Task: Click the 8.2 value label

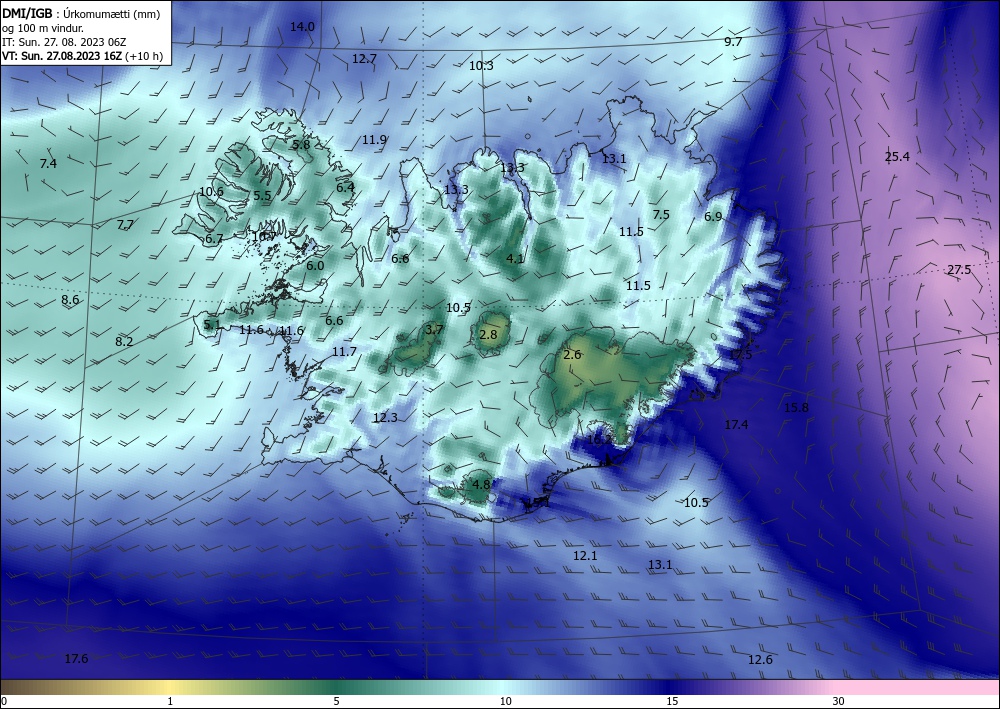Action: click(x=124, y=342)
